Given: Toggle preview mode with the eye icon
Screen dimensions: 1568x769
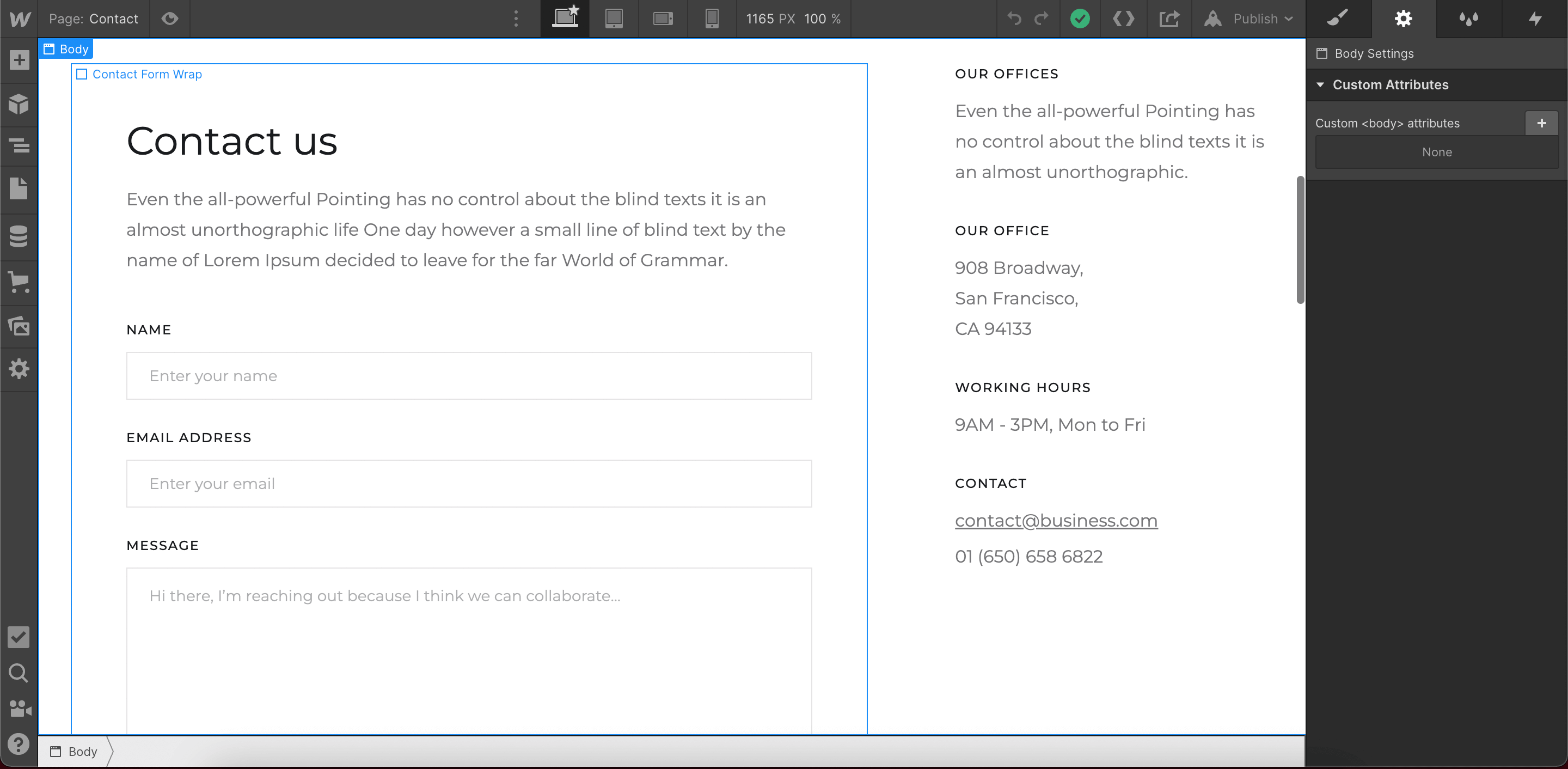Looking at the screenshot, I should pyautogui.click(x=169, y=19).
